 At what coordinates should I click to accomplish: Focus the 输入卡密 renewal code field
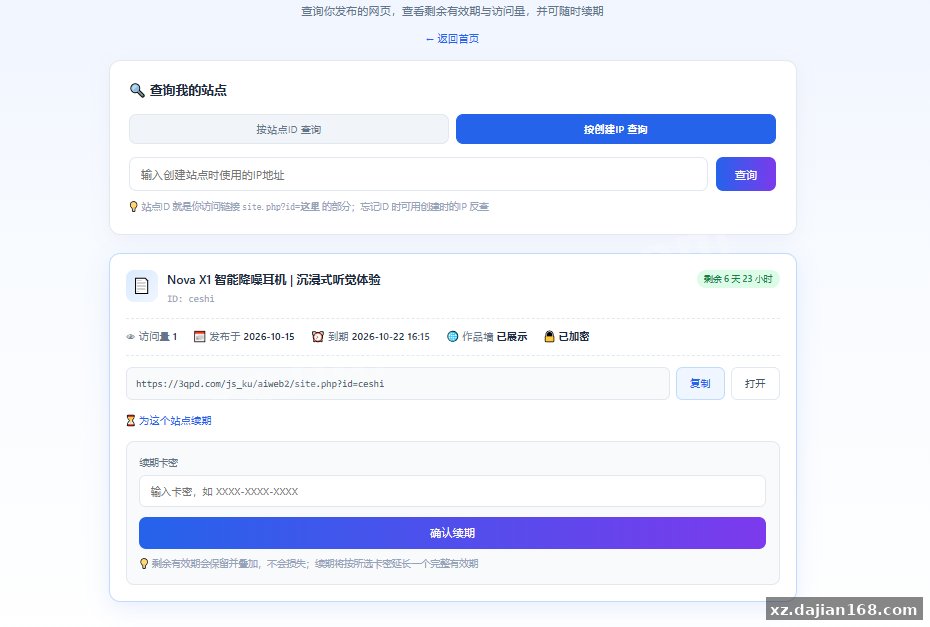click(453, 491)
